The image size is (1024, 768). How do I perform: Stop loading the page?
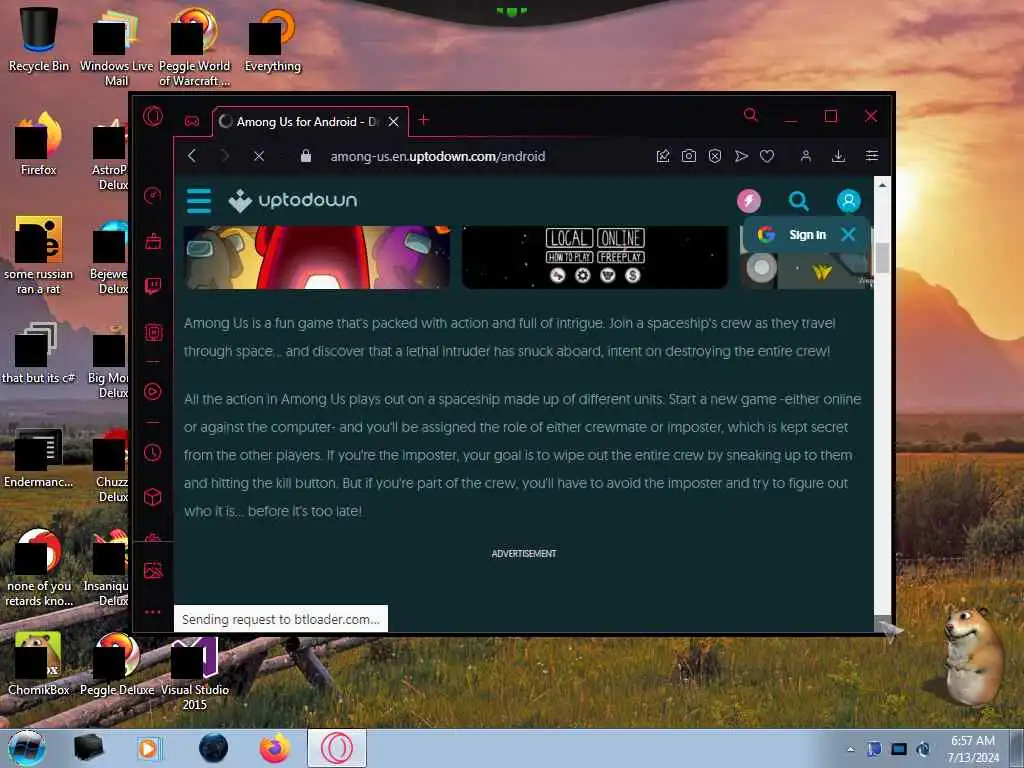(259, 156)
